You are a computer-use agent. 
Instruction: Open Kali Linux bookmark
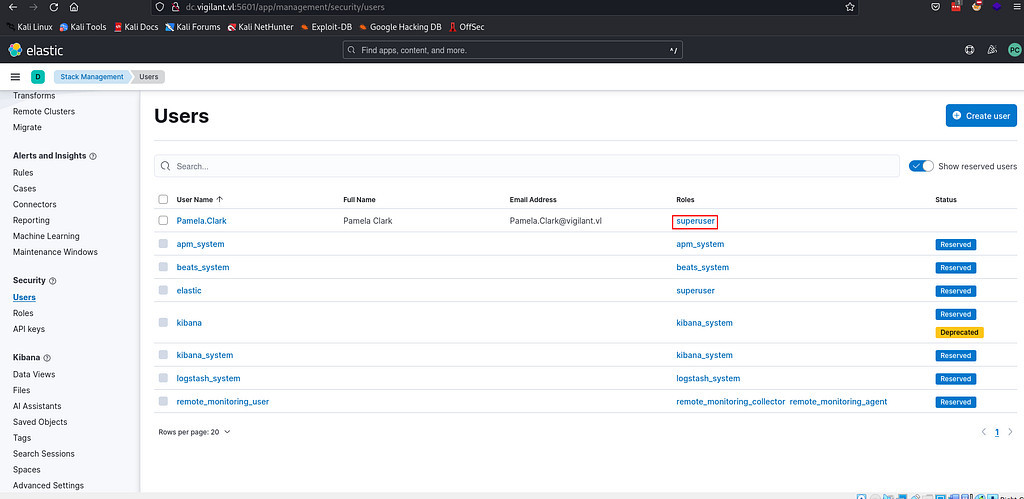pyautogui.click(x=29, y=27)
